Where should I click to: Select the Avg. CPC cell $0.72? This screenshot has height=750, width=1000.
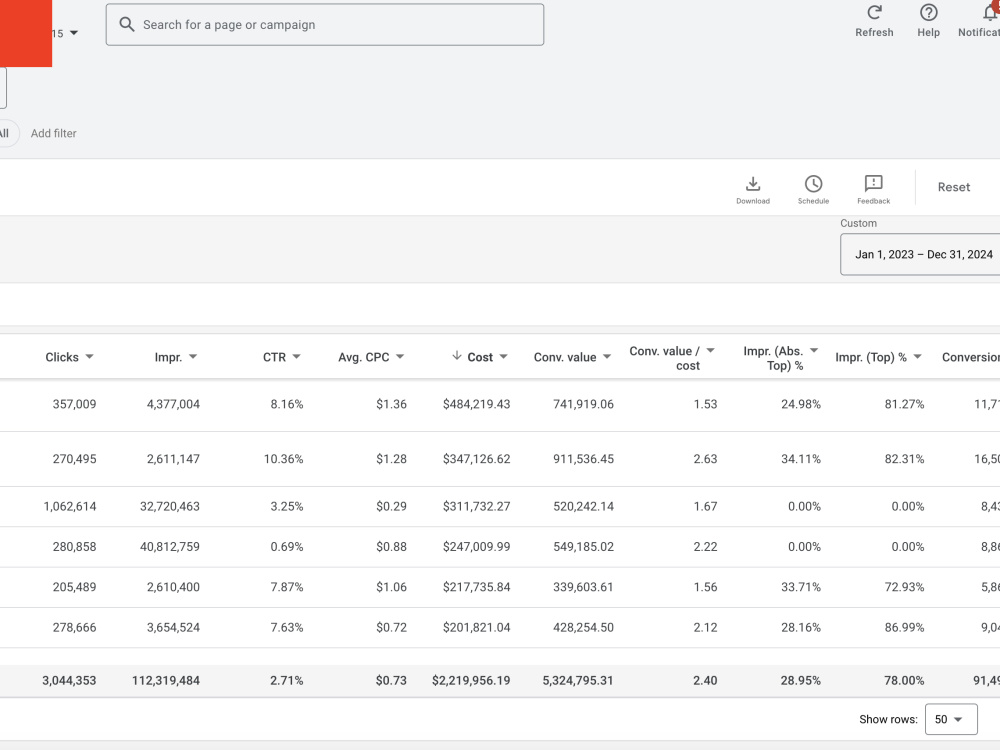coord(391,627)
